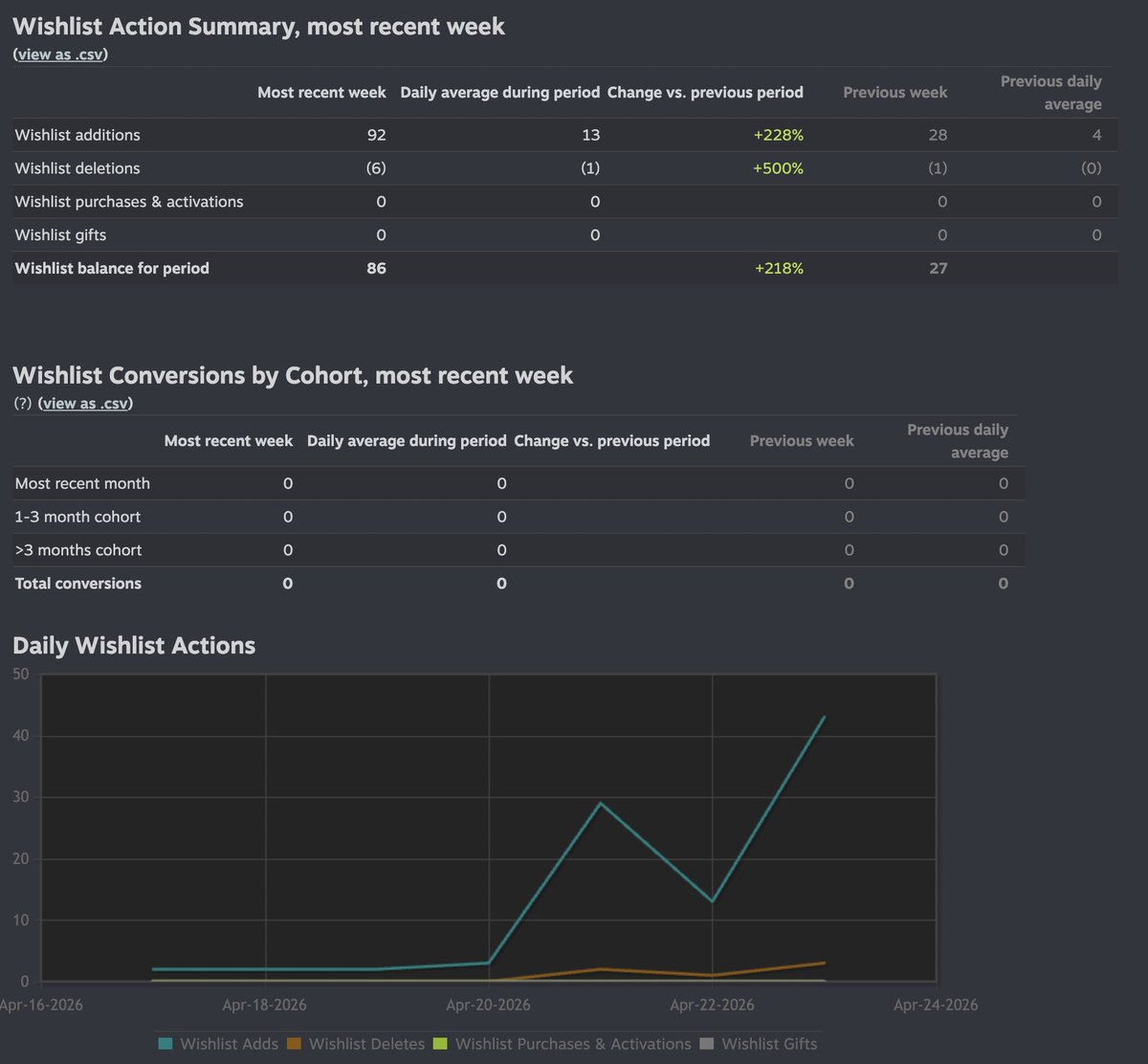The width and height of the screenshot is (1148, 1064).
Task: Open the cohort help tooltip question mark
Action: (x=21, y=403)
